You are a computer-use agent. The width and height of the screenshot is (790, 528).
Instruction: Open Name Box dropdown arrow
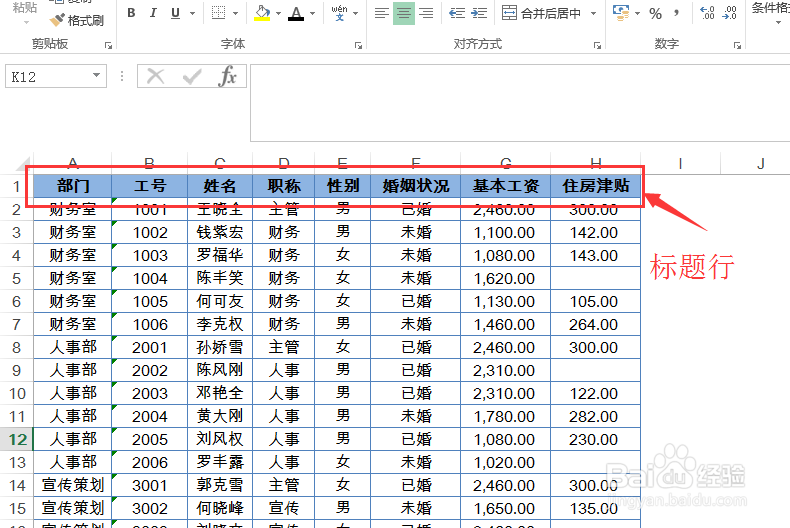pyautogui.click(x=96, y=76)
